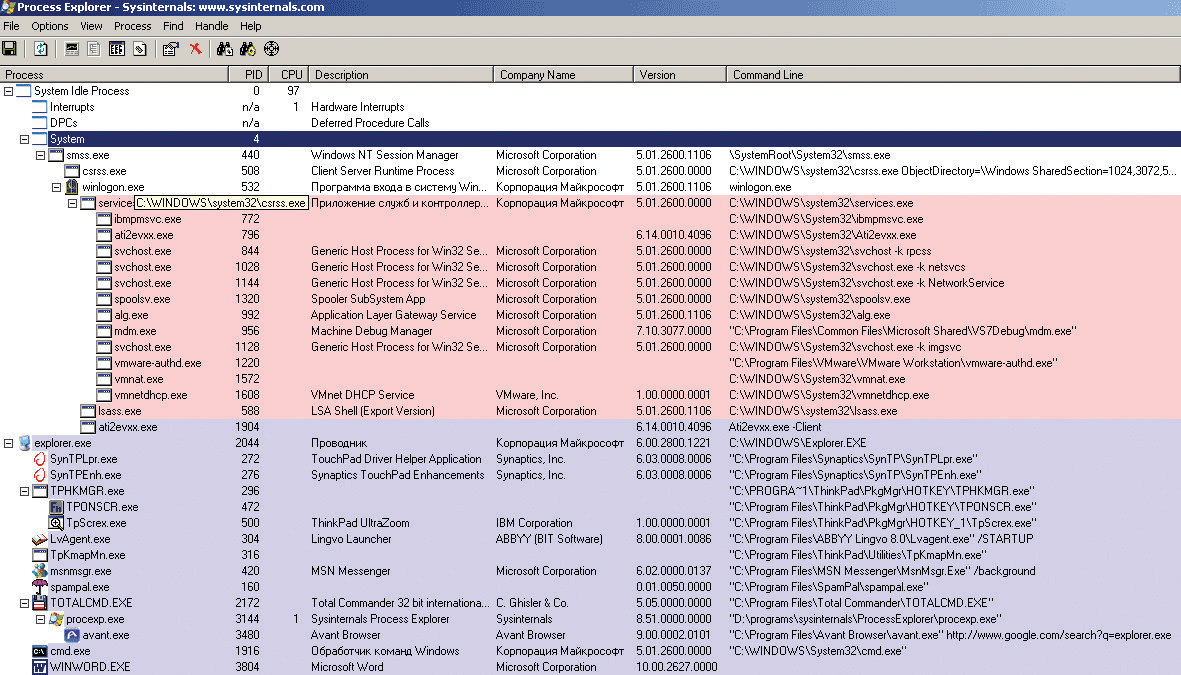Screen dimensions: 1181x675
Task: Open the Find menu
Action: click(173, 26)
